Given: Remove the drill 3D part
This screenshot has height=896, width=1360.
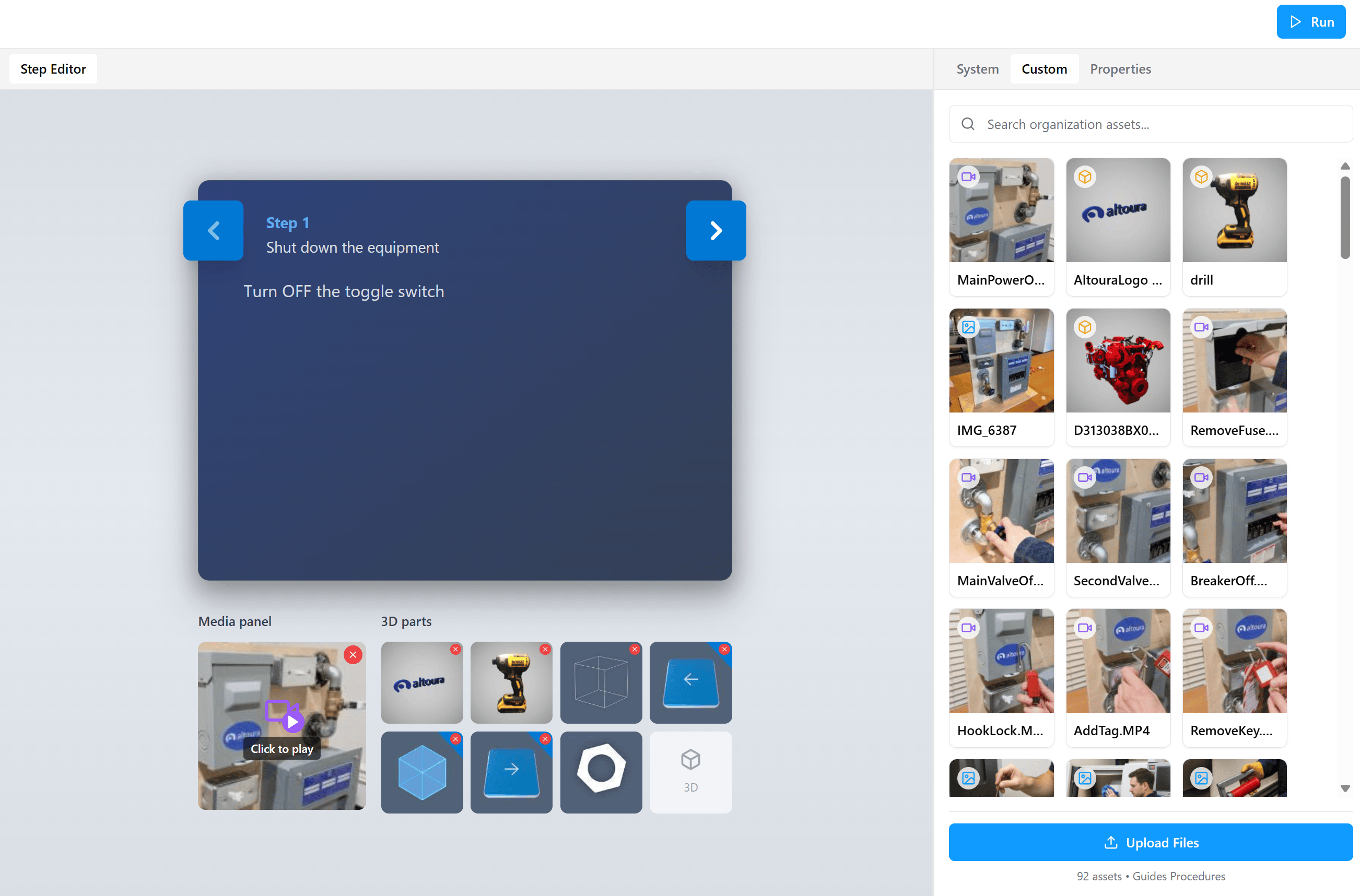Looking at the screenshot, I should 545,649.
